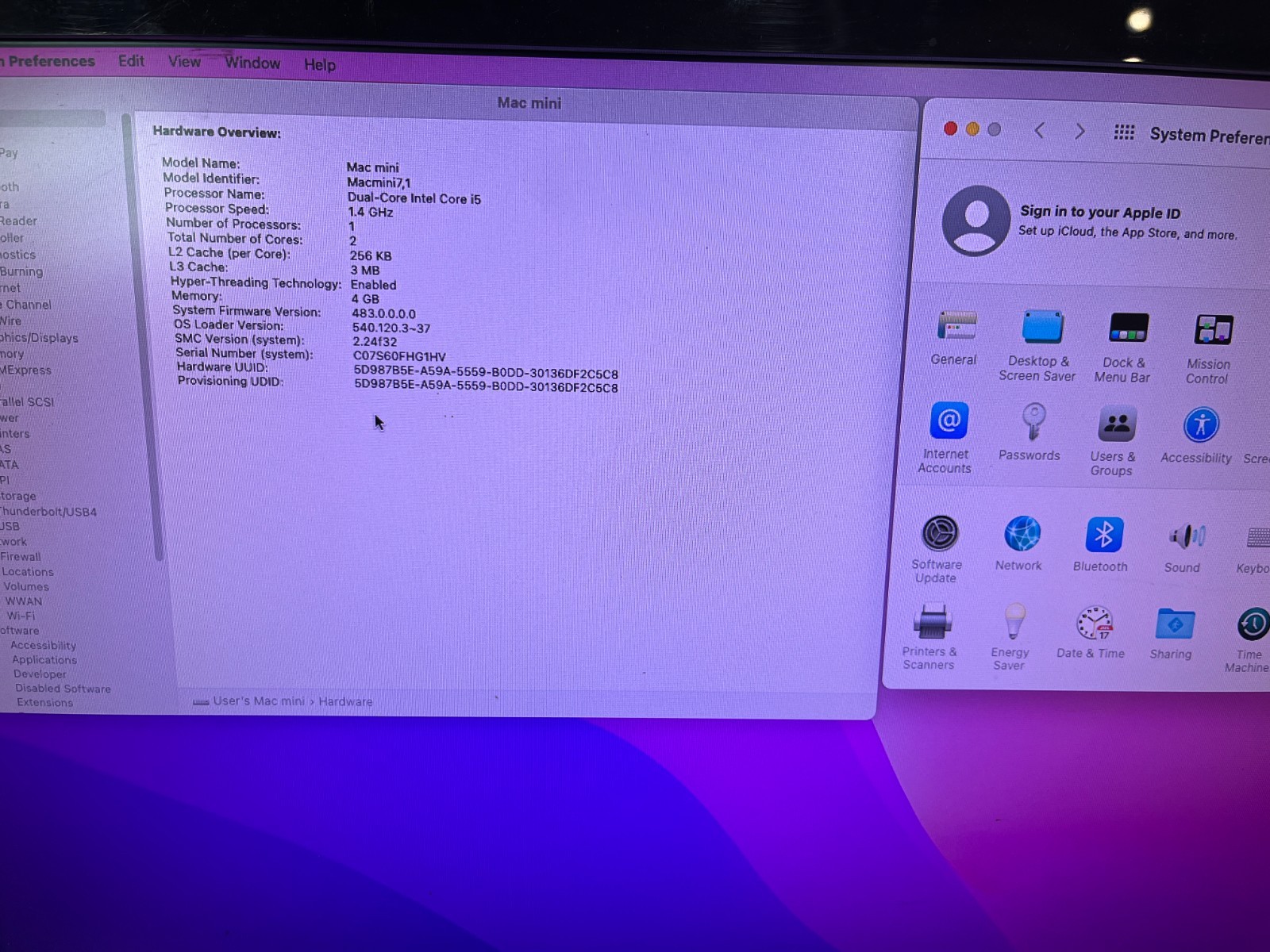Click memory value 4 GB
Viewport: 1270px width, 952px height.
pos(365,299)
